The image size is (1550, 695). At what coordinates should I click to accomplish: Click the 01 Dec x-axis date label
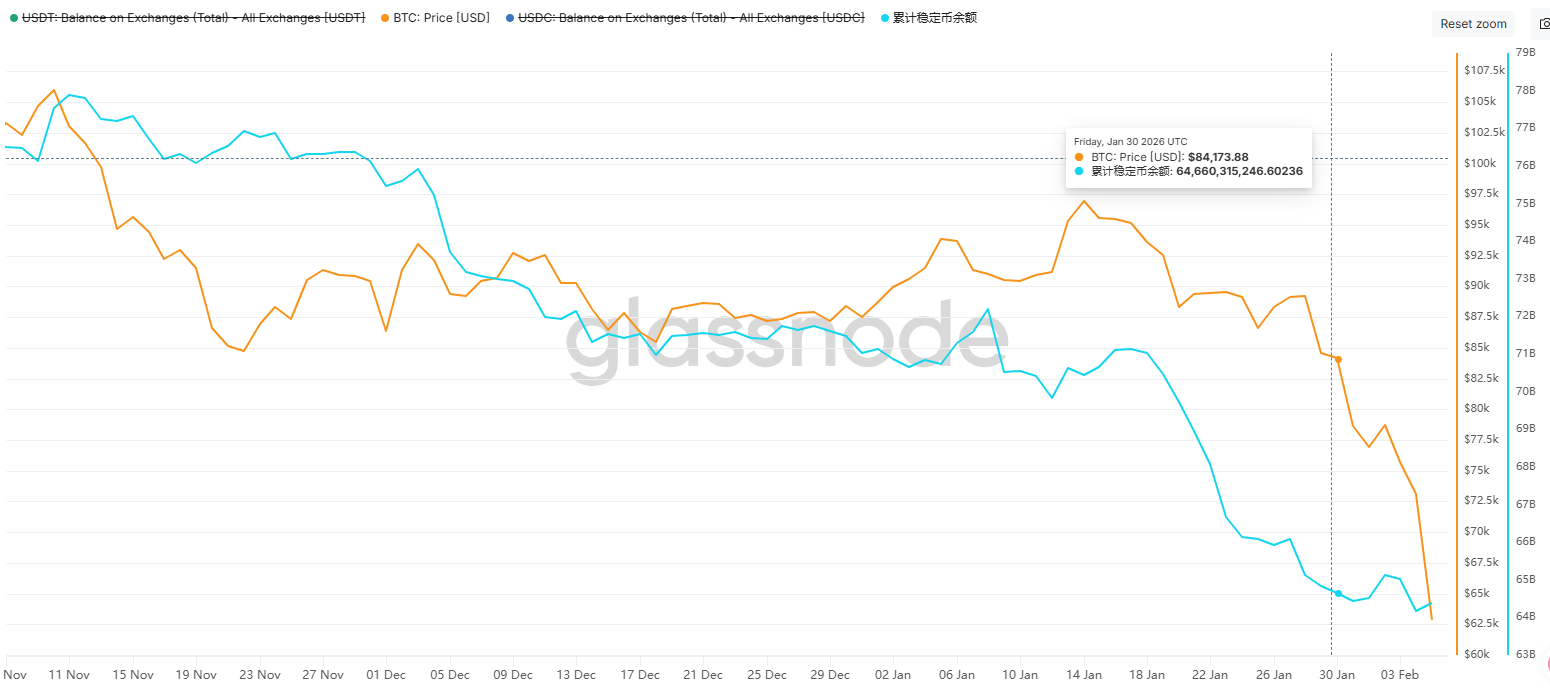tap(386, 675)
